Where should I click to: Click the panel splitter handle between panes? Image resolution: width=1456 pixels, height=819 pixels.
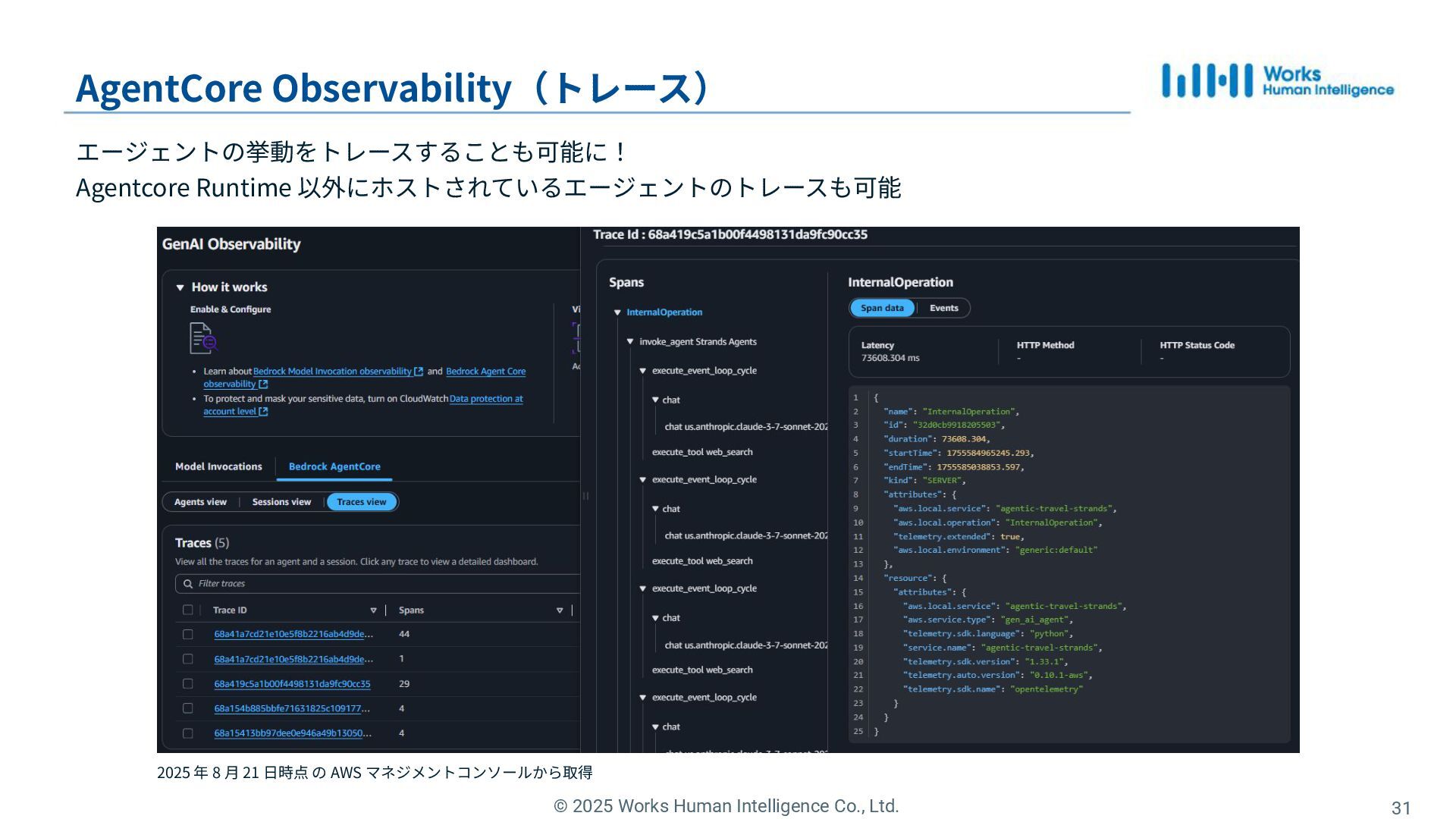pyautogui.click(x=585, y=496)
